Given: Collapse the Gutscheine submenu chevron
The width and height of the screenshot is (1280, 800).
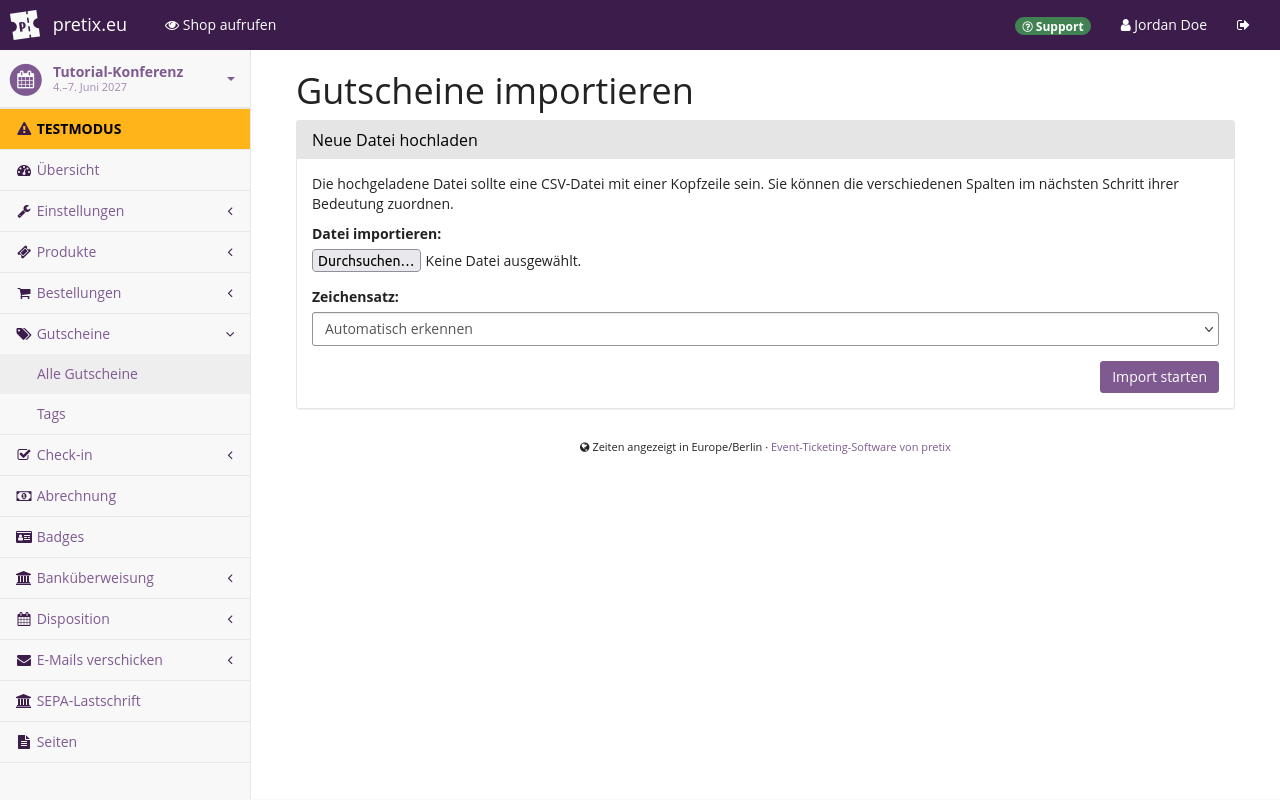Looking at the screenshot, I should 230,334.
